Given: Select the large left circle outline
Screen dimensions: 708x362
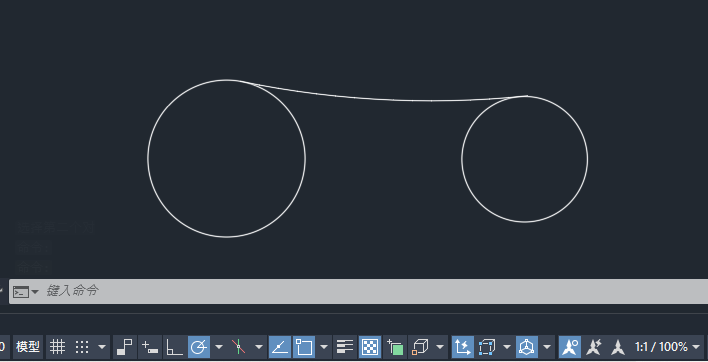Looking at the screenshot, I should [148, 158].
